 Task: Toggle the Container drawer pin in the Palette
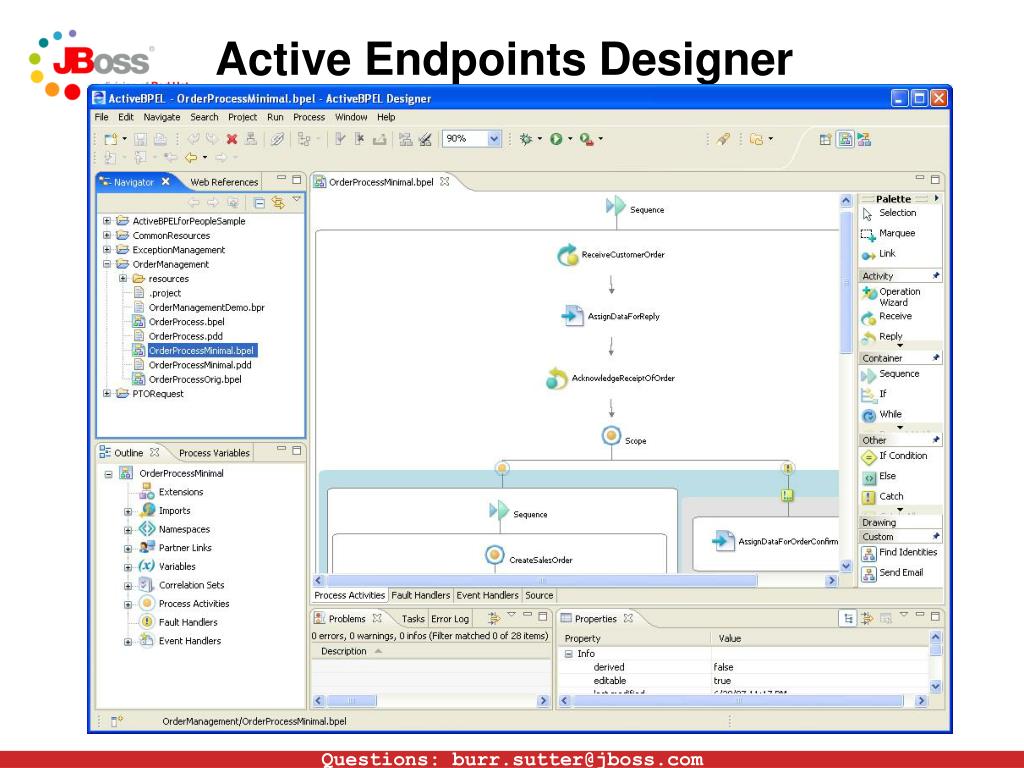click(x=936, y=358)
